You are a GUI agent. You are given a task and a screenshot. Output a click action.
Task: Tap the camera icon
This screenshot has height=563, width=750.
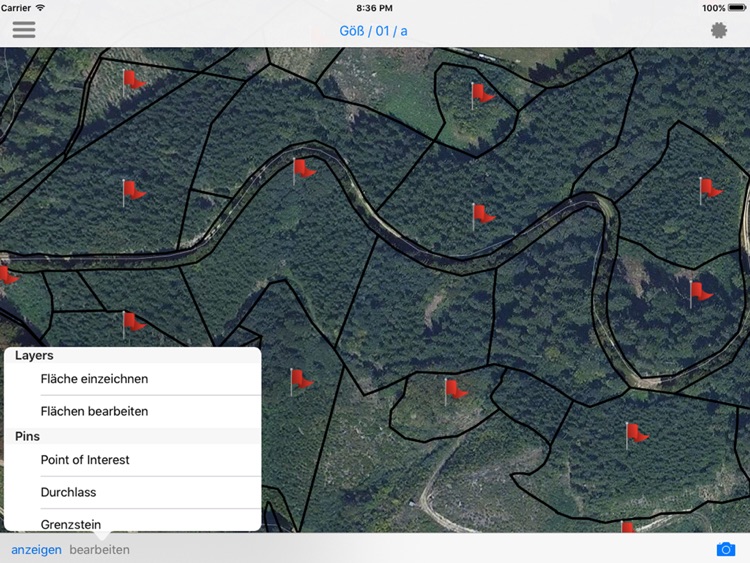point(726,549)
